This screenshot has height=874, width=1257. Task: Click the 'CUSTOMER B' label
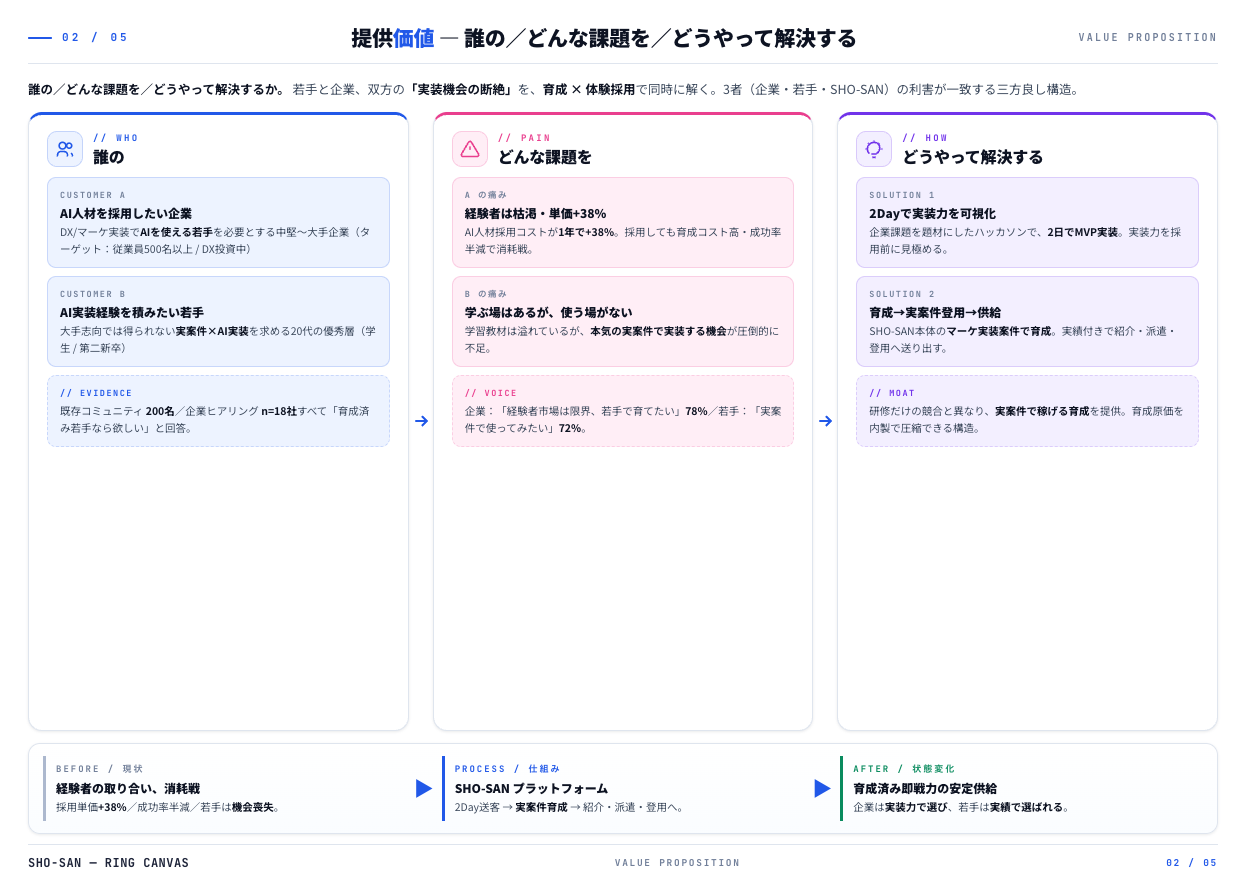(x=93, y=294)
